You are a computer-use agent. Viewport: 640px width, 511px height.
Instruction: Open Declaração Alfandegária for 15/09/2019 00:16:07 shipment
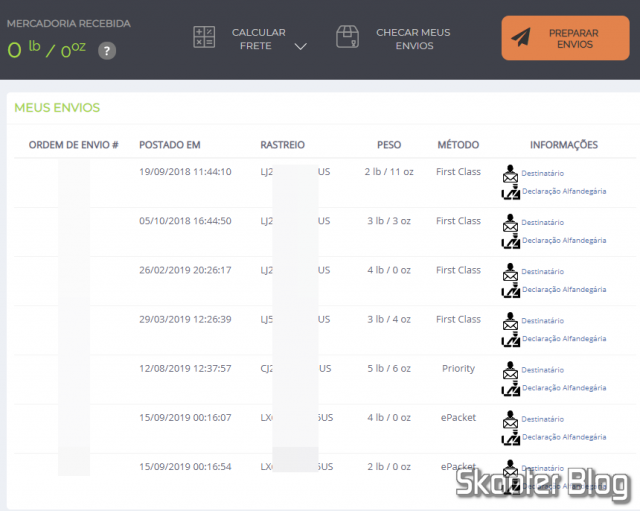(564, 437)
